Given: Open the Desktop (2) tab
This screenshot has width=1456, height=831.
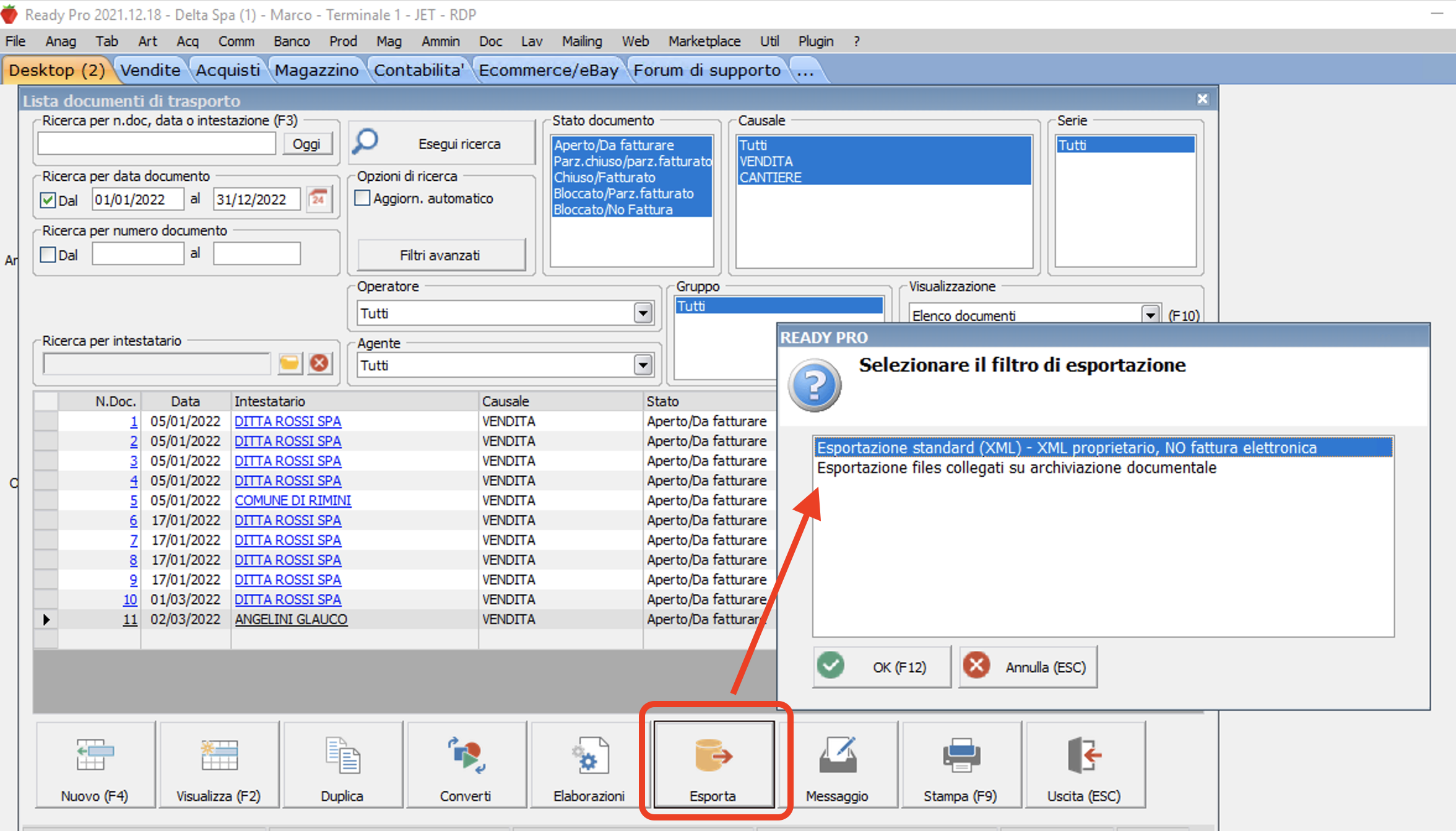Looking at the screenshot, I should pos(57,70).
